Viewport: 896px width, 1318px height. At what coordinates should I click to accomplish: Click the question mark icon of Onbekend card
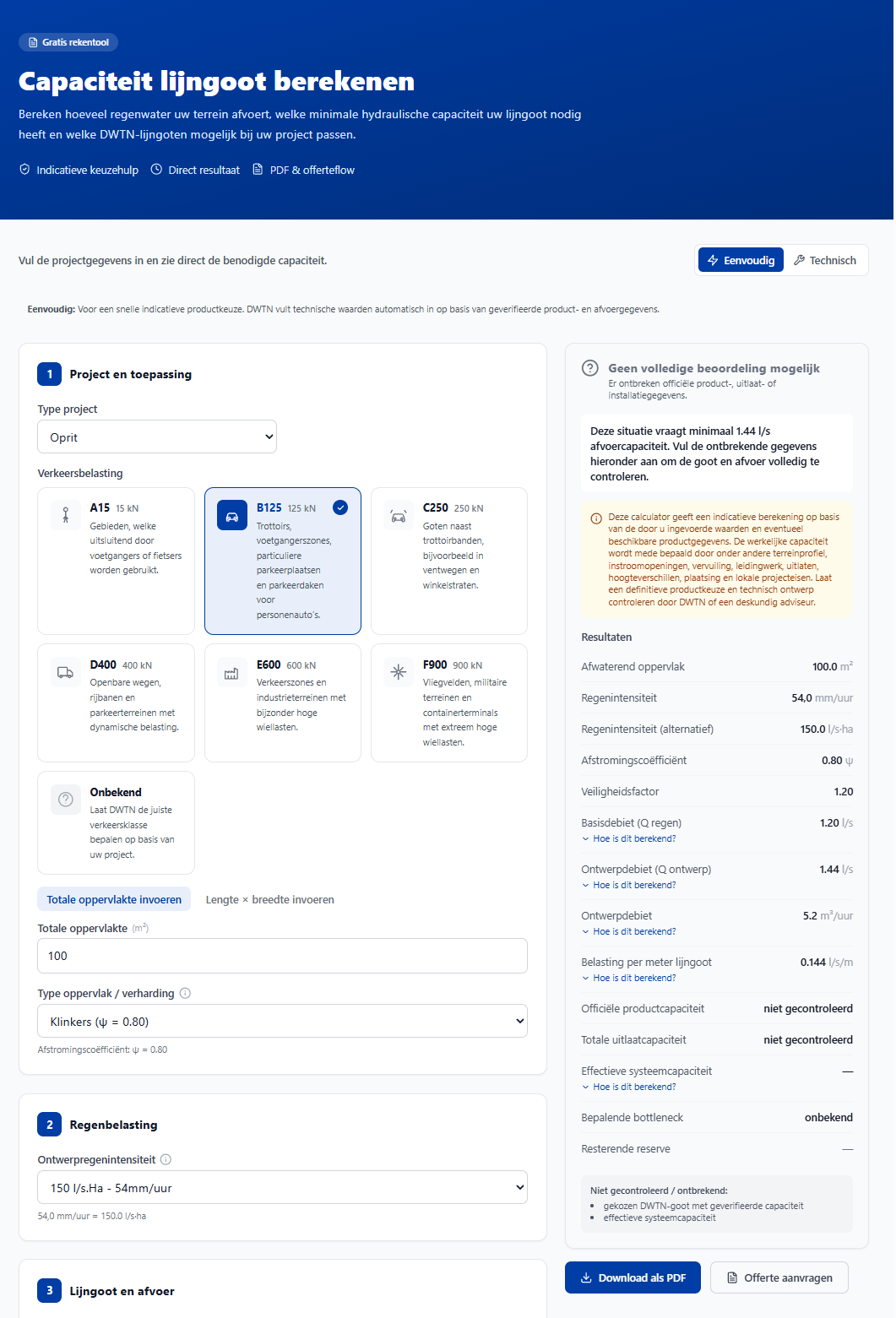pos(66,800)
